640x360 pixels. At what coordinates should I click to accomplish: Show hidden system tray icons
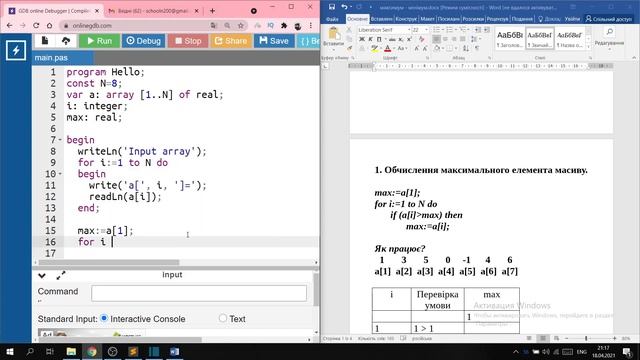(516, 351)
